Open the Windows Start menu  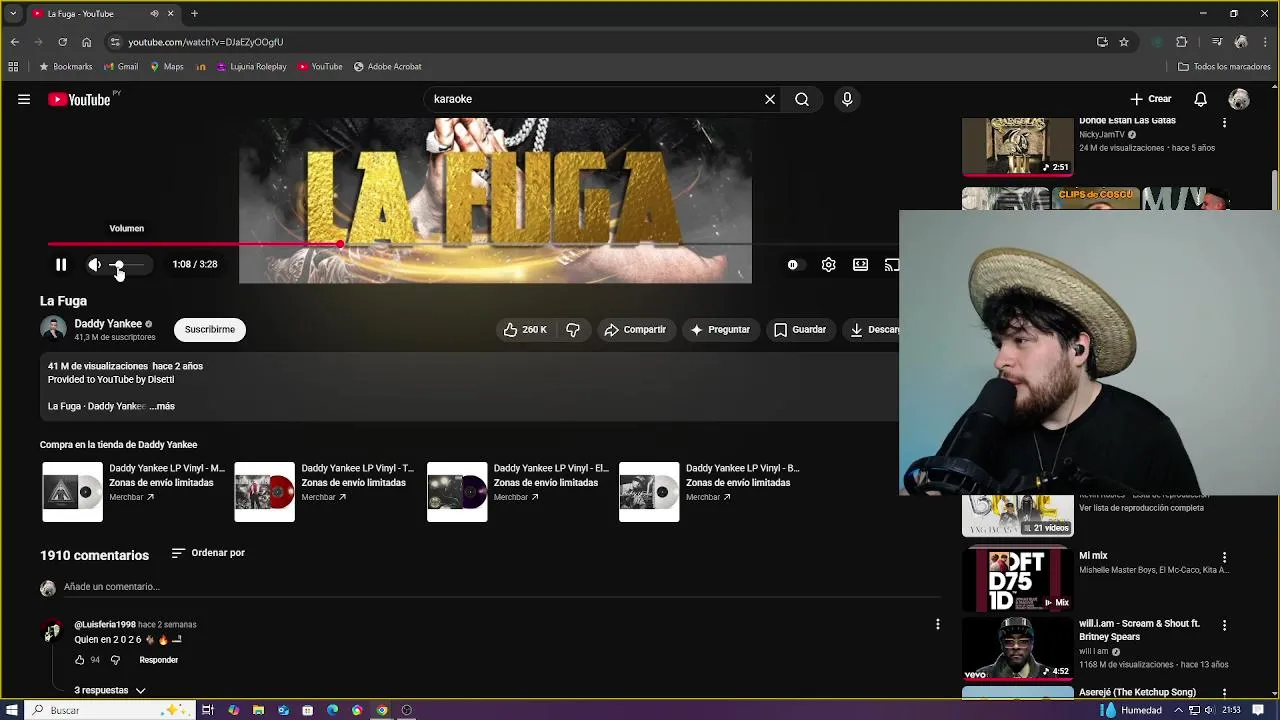click(12, 710)
